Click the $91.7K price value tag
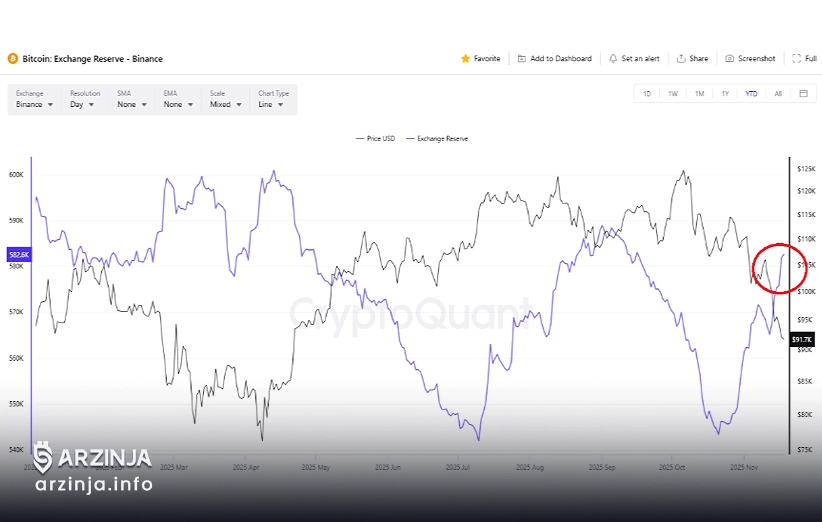The width and height of the screenshot is (822, 522). click(802, 340)
